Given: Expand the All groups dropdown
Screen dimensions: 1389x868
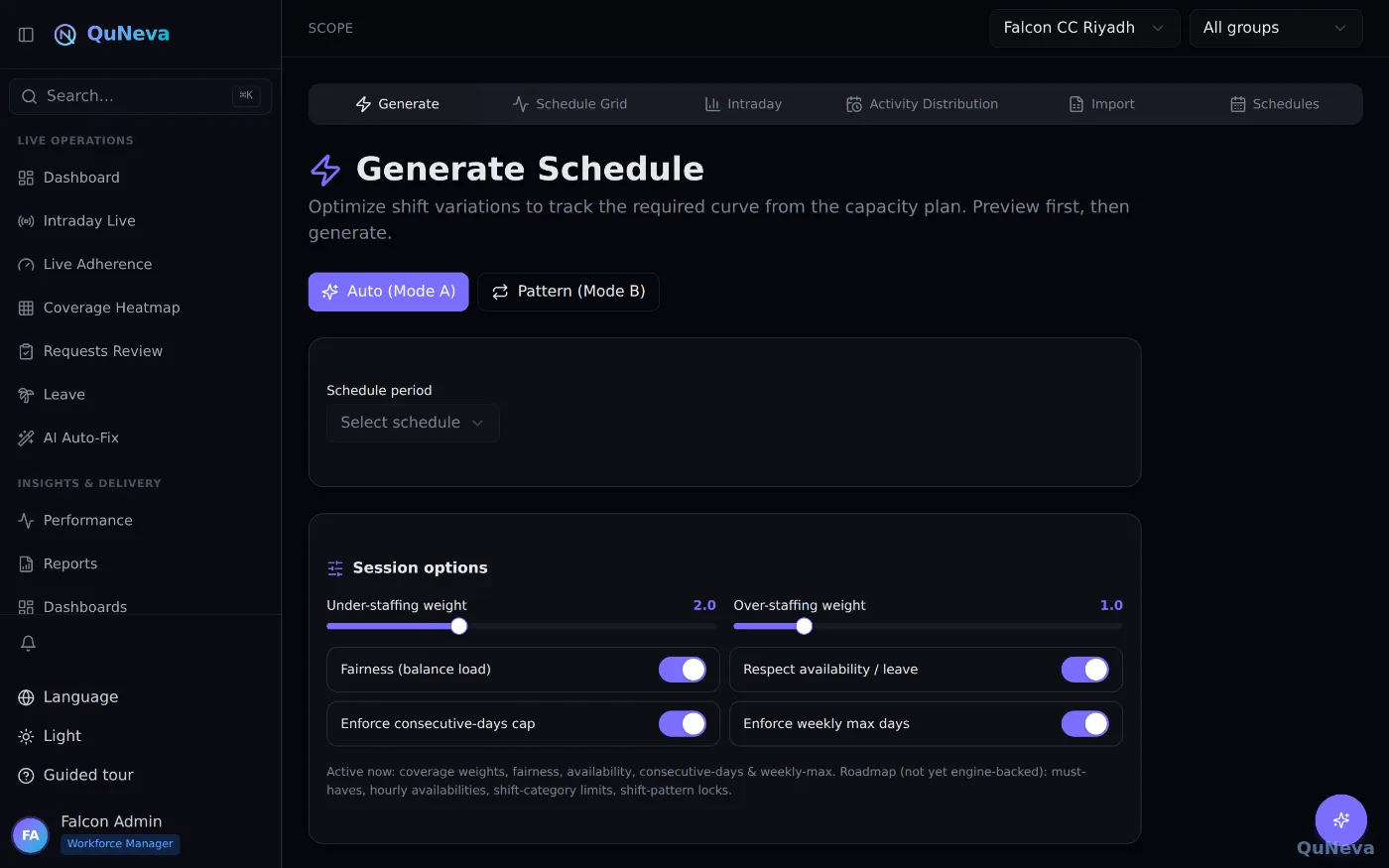Looking at the screenshot, I should pos(1276,28).
